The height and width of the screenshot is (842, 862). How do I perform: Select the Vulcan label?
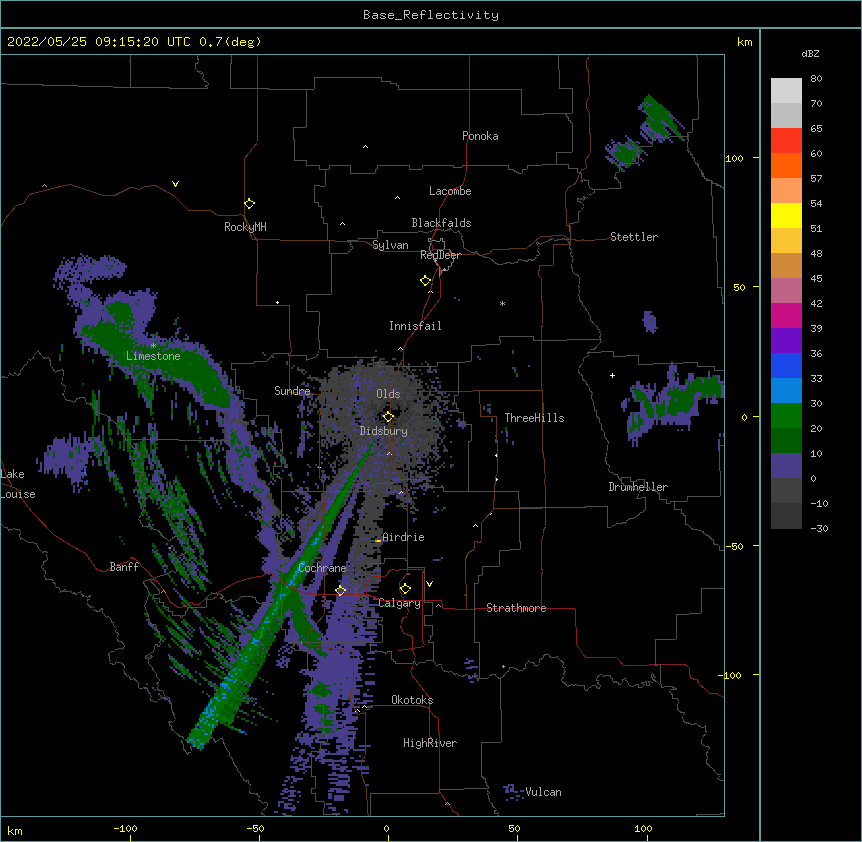543,792
